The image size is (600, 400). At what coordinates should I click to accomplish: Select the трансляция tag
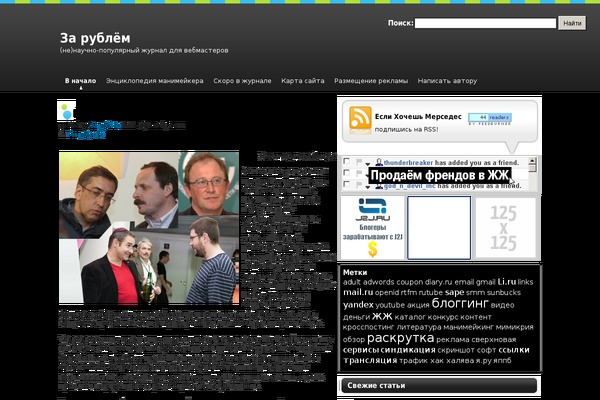pos(370,360)
